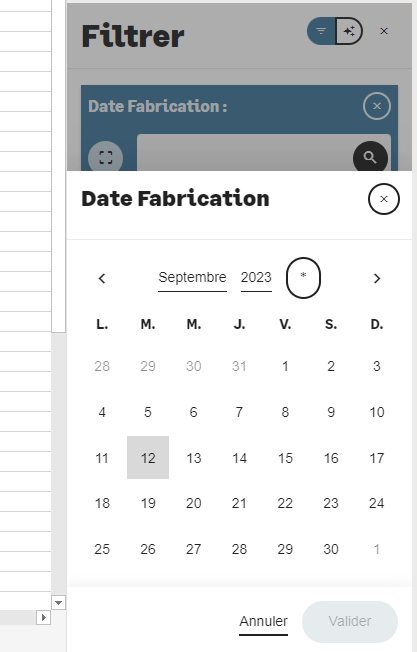This screenshot has height=652, width=417.
Task: Open the 2023 year selector
Action: coord(256,278)
